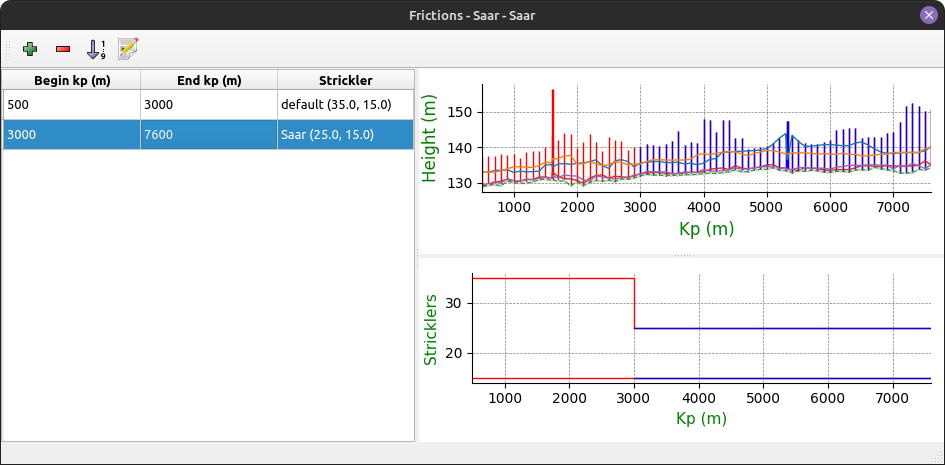Click the splitter handle between the two plots
945x465 pixels.
pyautogui.click(x=681, y=256)
